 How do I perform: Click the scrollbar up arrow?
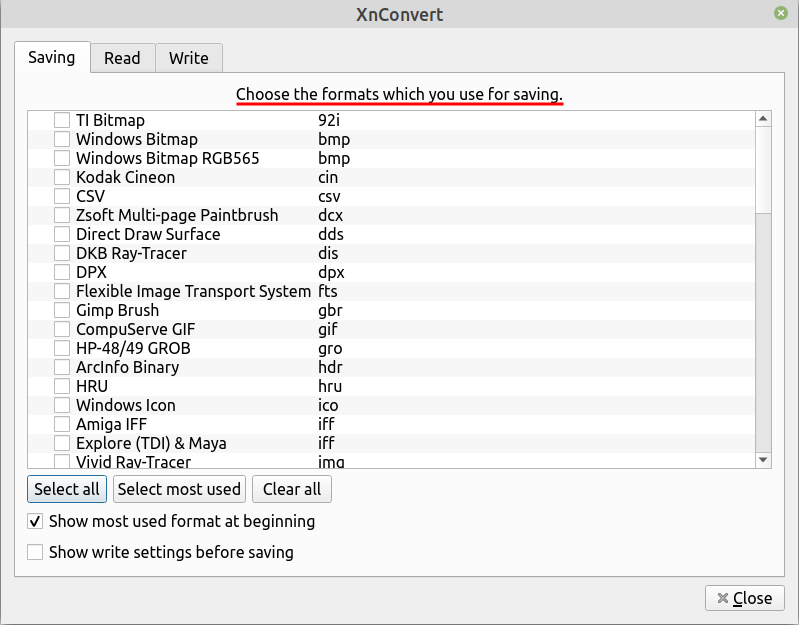[763, 119]
